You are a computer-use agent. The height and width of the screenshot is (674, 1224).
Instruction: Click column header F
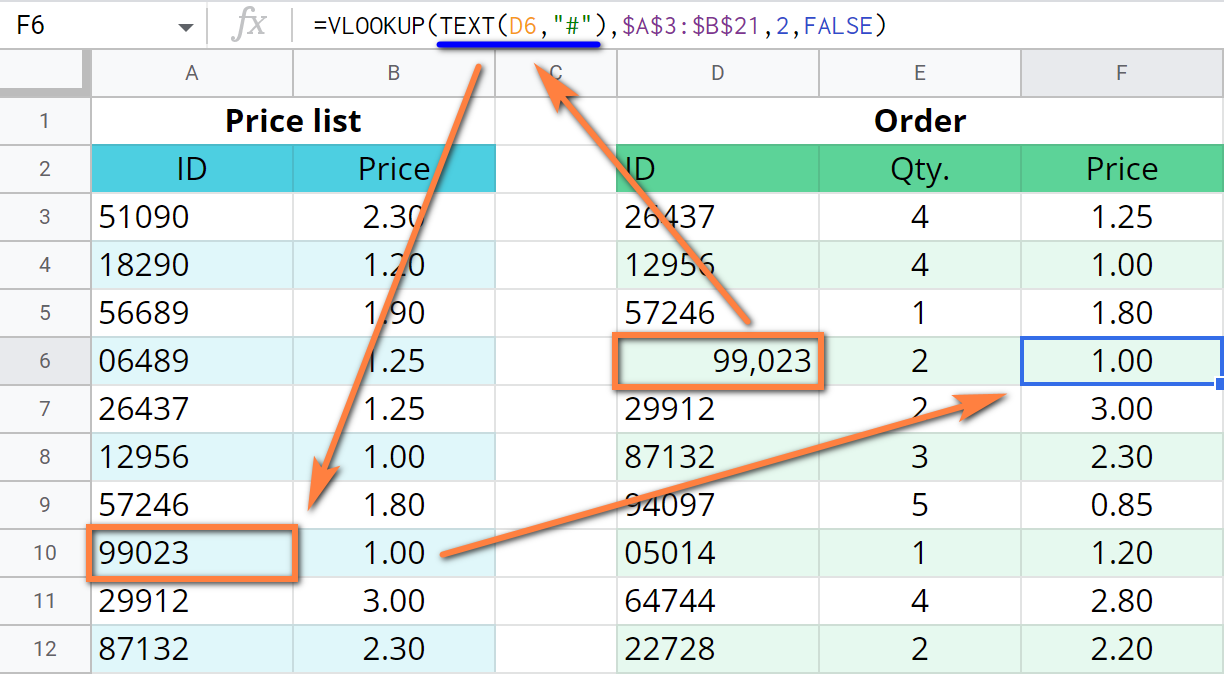coord(1120,73)
